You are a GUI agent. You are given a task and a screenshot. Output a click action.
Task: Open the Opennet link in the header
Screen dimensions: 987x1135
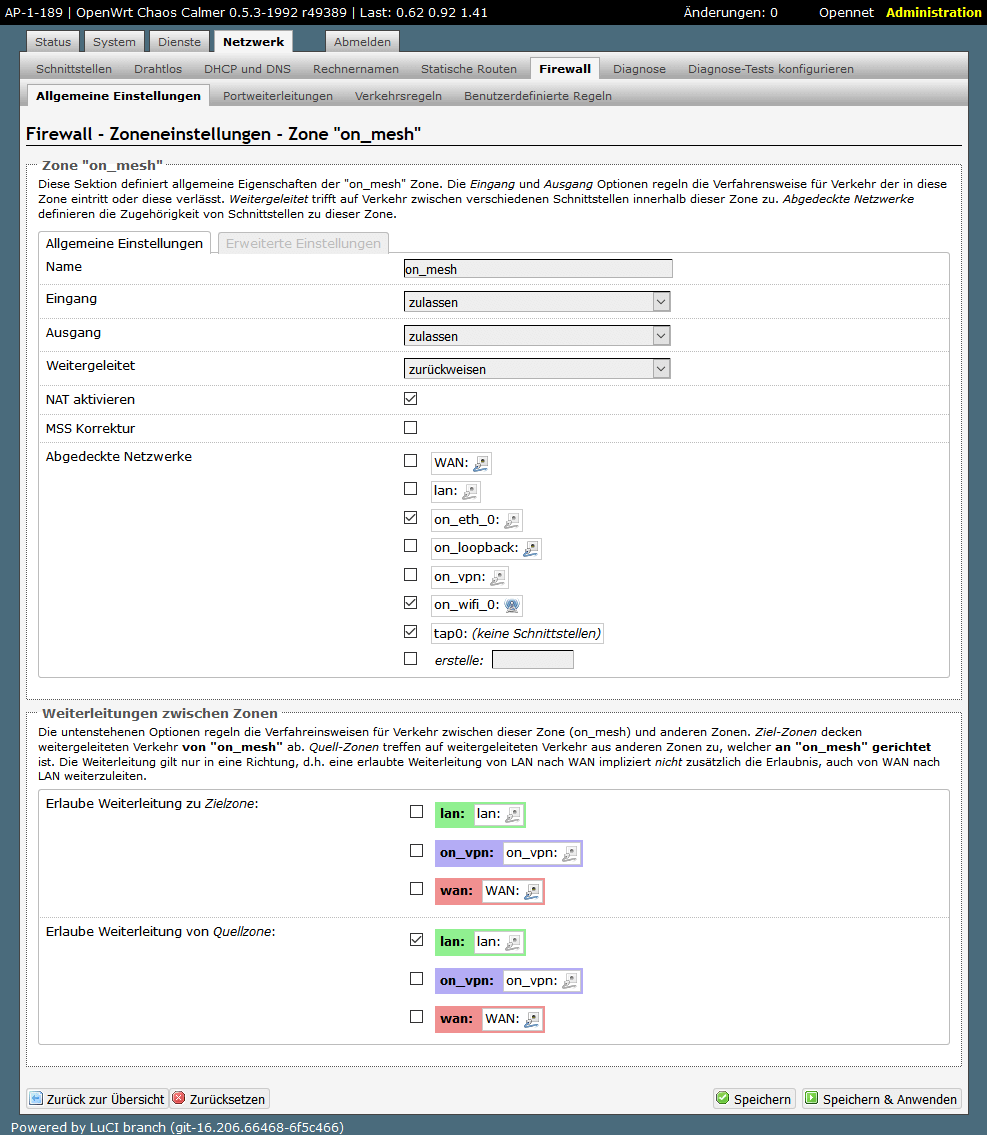[x=845, y=12]
